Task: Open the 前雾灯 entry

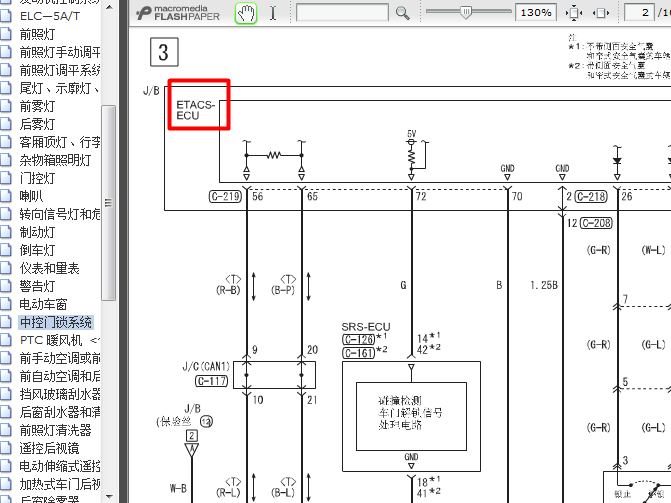Action: point(37,106)
